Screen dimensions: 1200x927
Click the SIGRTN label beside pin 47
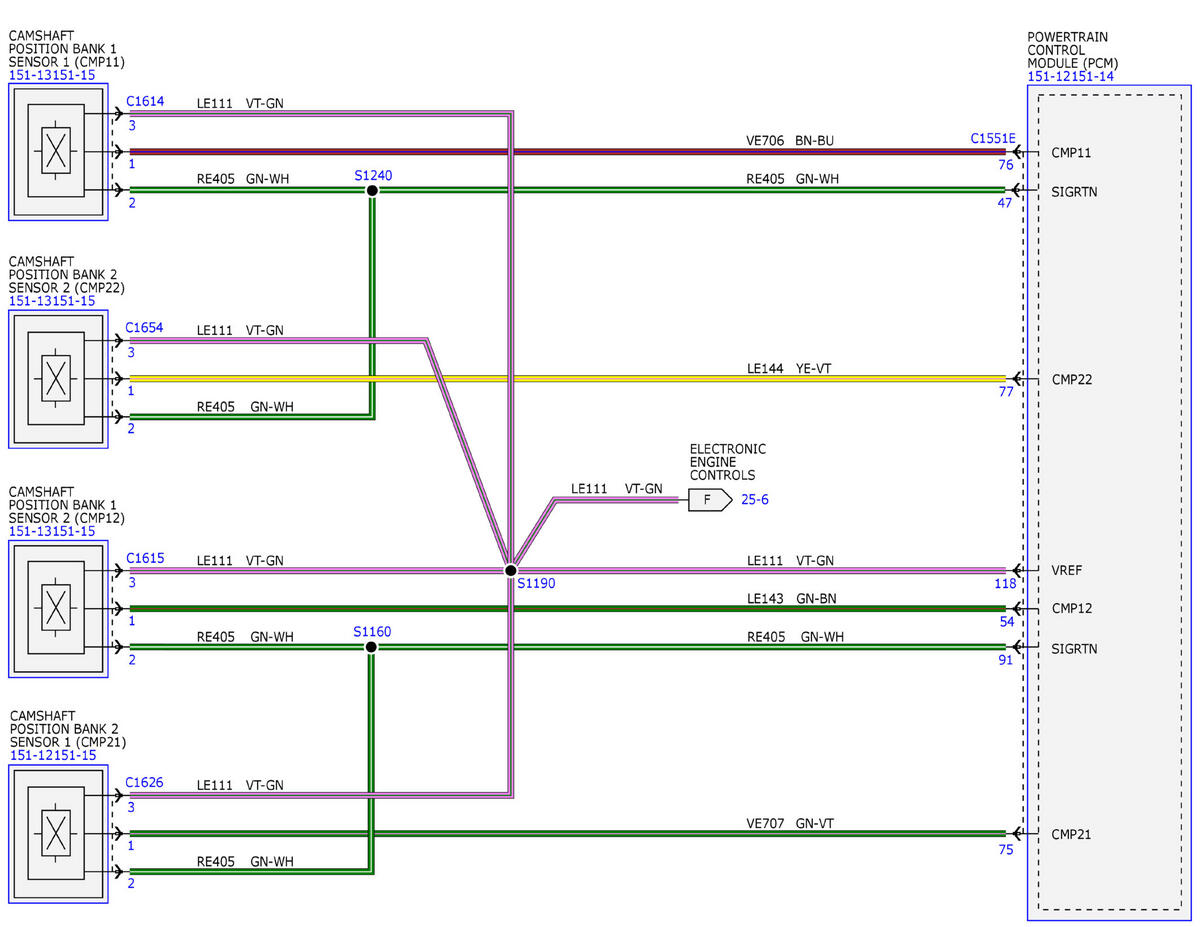coord(1075,191)
